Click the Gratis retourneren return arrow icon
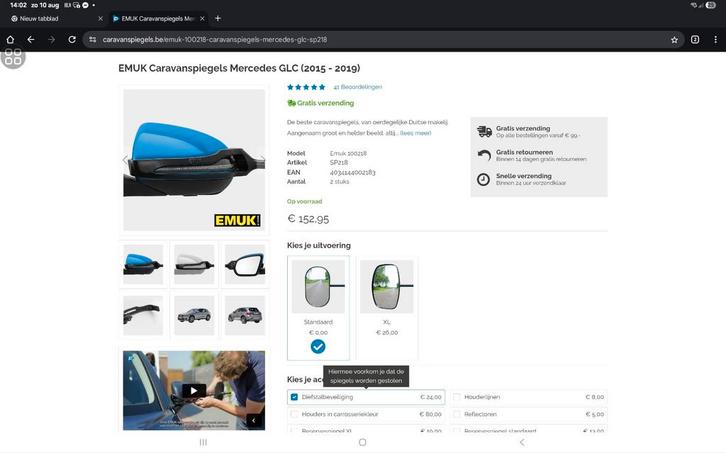 coord(484,155)
